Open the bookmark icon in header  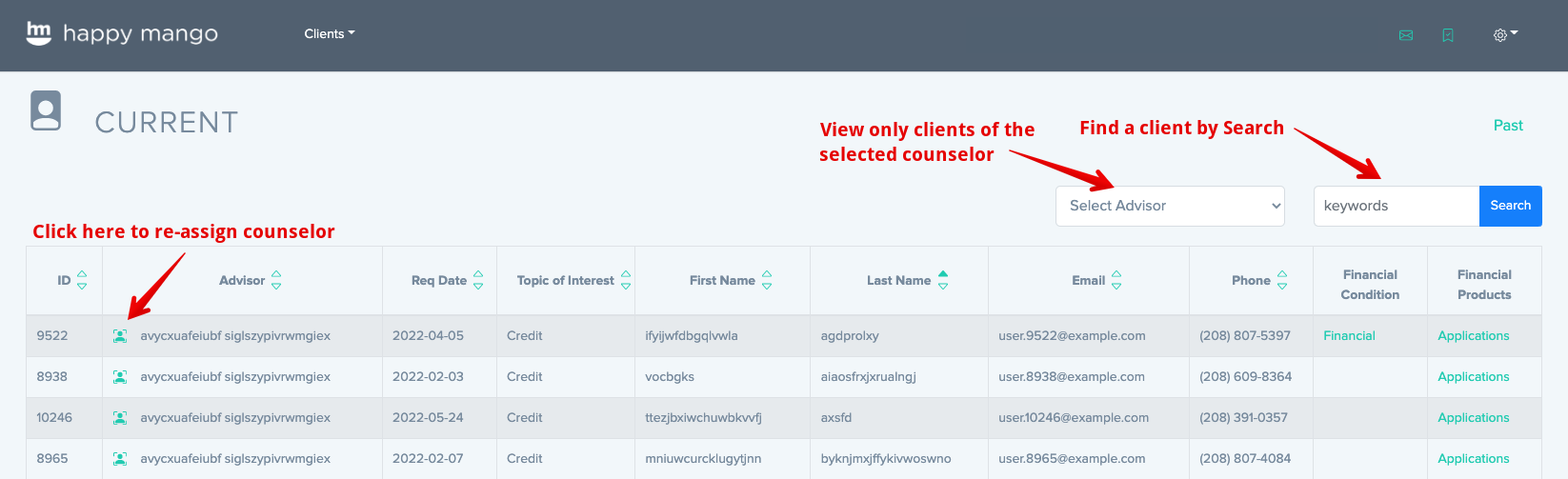[1448, 35]
